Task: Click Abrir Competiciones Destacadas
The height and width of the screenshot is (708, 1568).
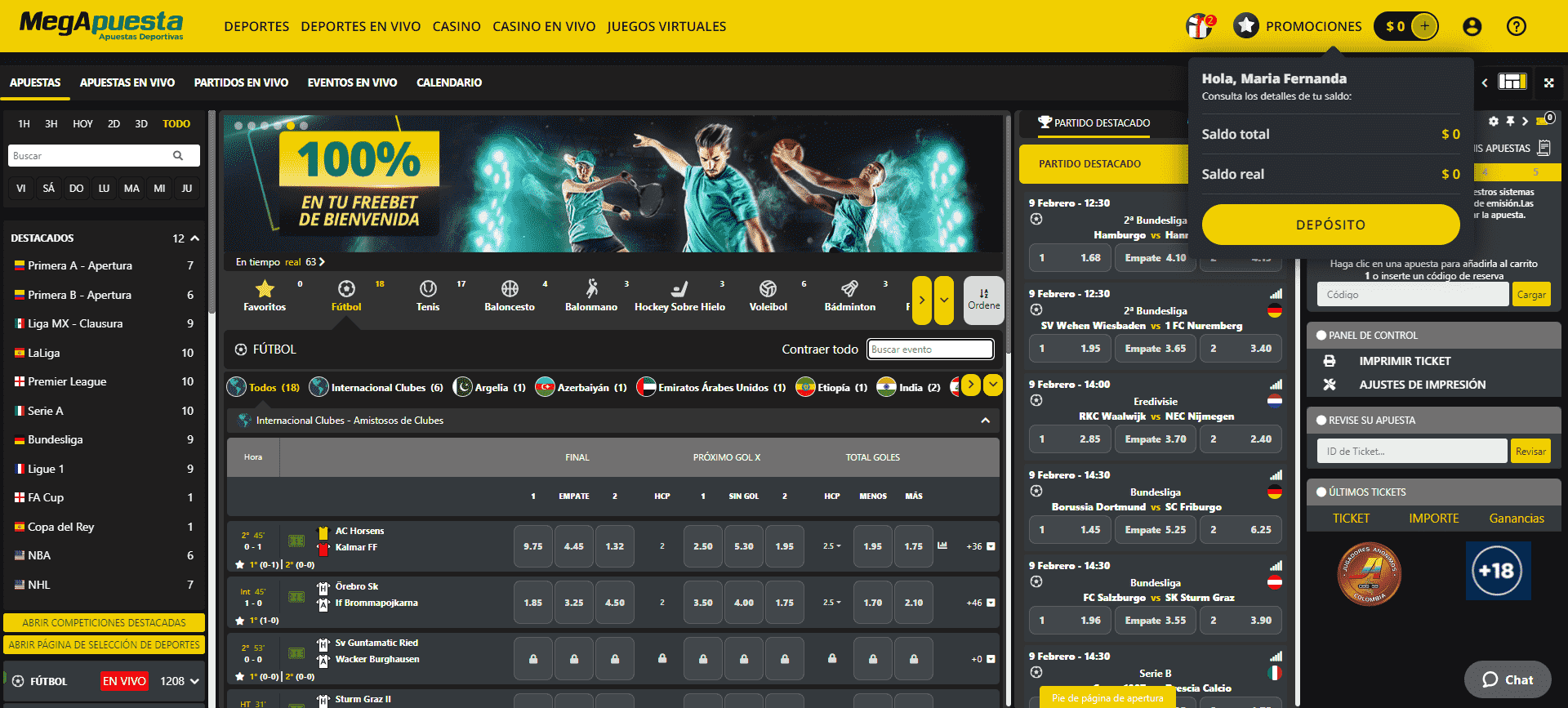Action: [104, 622]
